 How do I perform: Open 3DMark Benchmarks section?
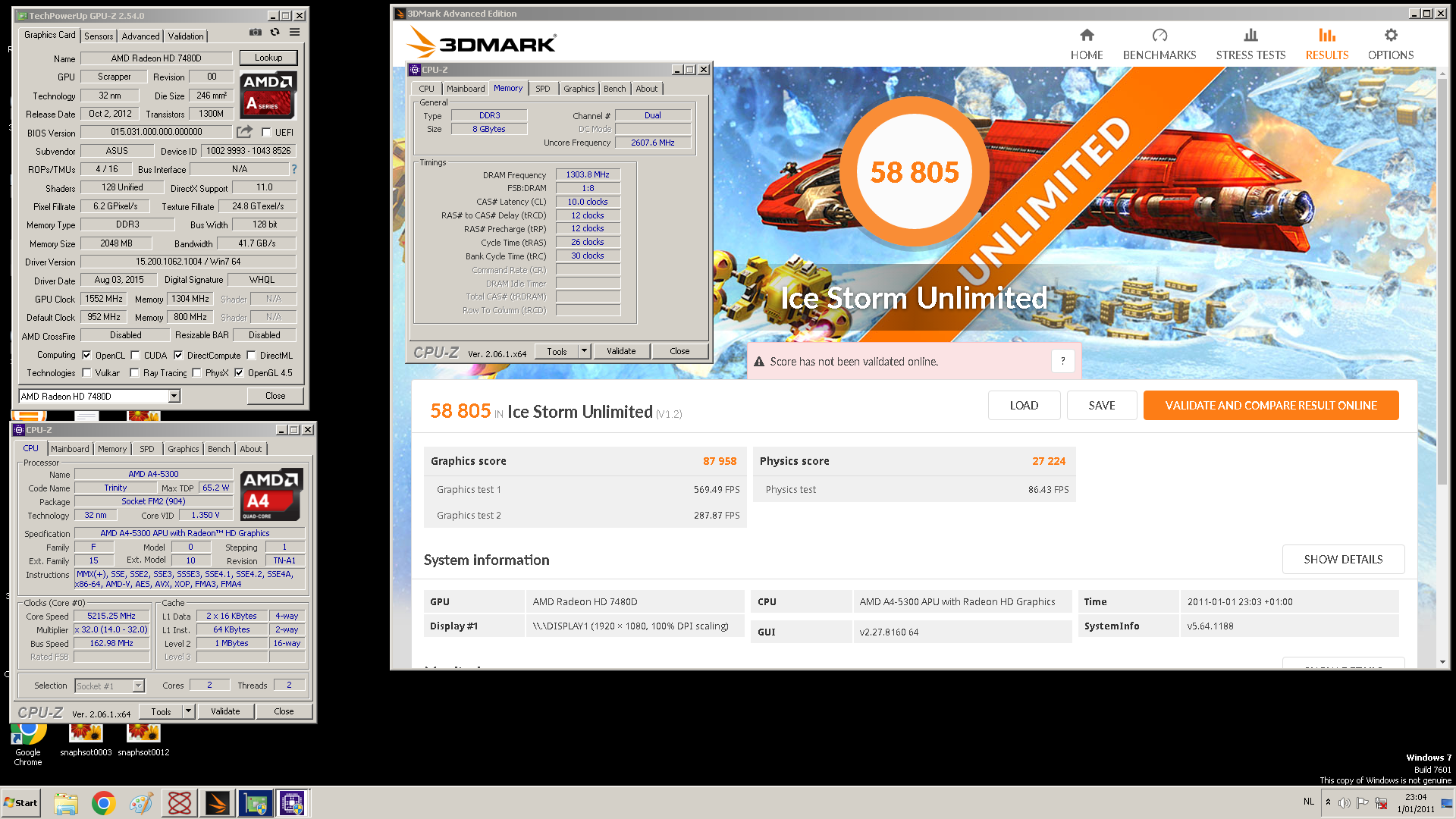1159,45
